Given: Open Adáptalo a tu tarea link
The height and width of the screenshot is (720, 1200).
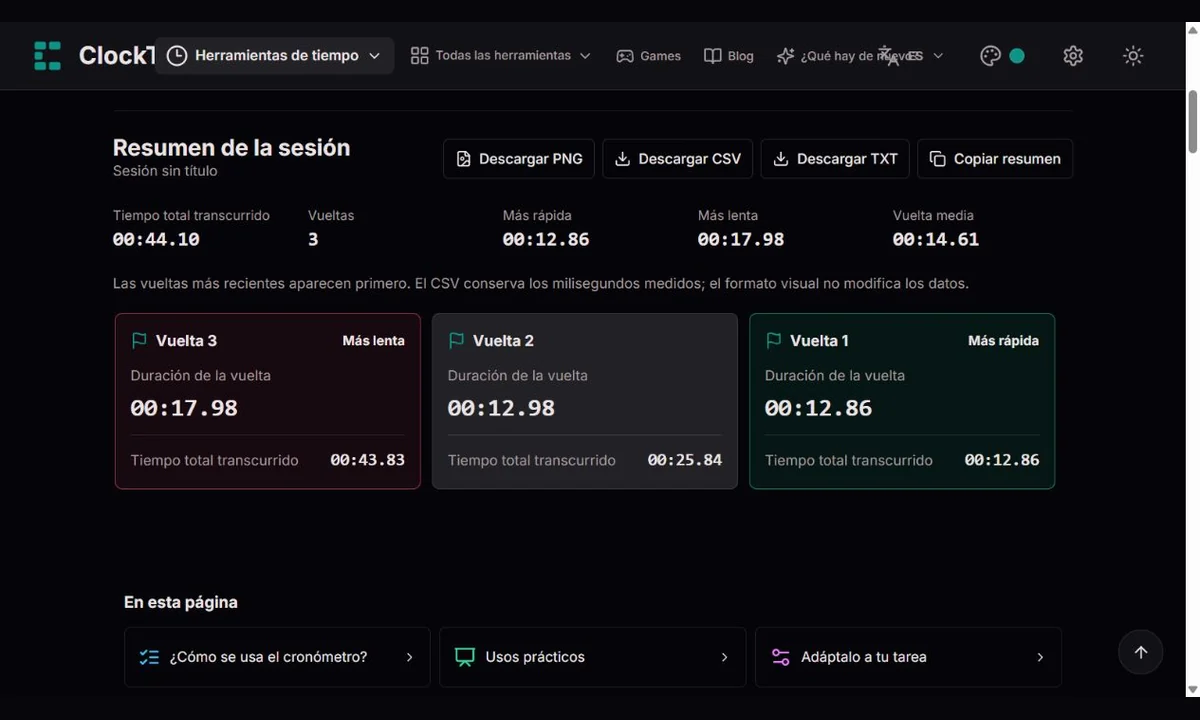Looking at the screenshot, I should 908,657.
